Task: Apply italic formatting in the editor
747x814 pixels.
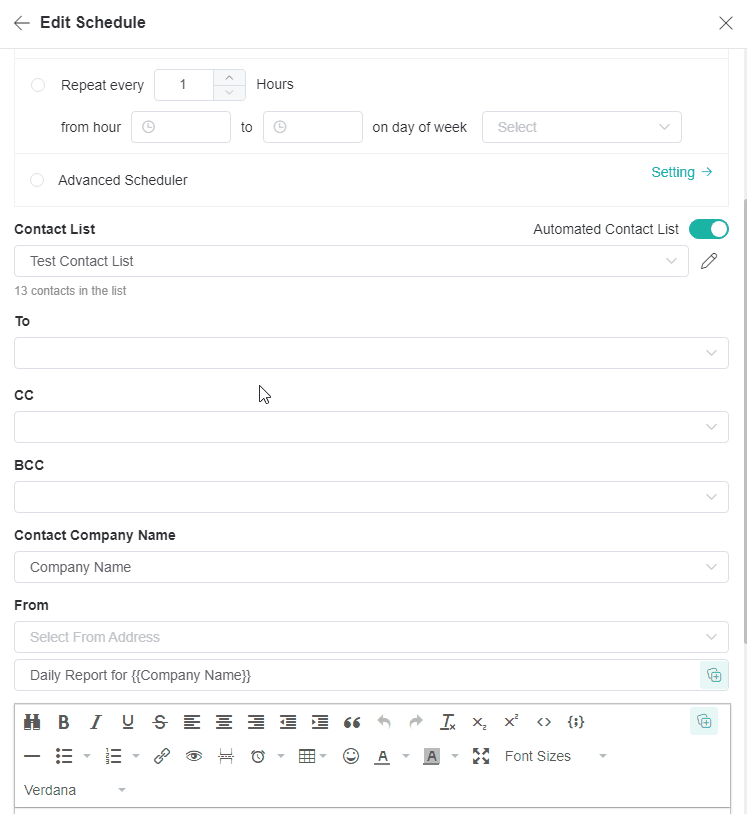Action: click(x=96, y=722)
